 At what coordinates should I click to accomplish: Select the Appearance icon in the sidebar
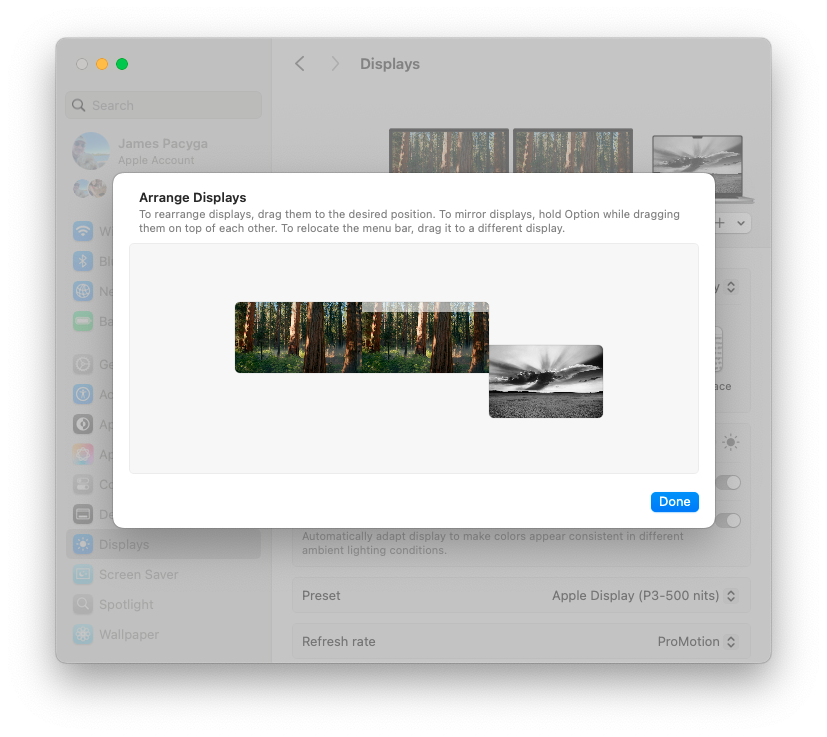83,424
